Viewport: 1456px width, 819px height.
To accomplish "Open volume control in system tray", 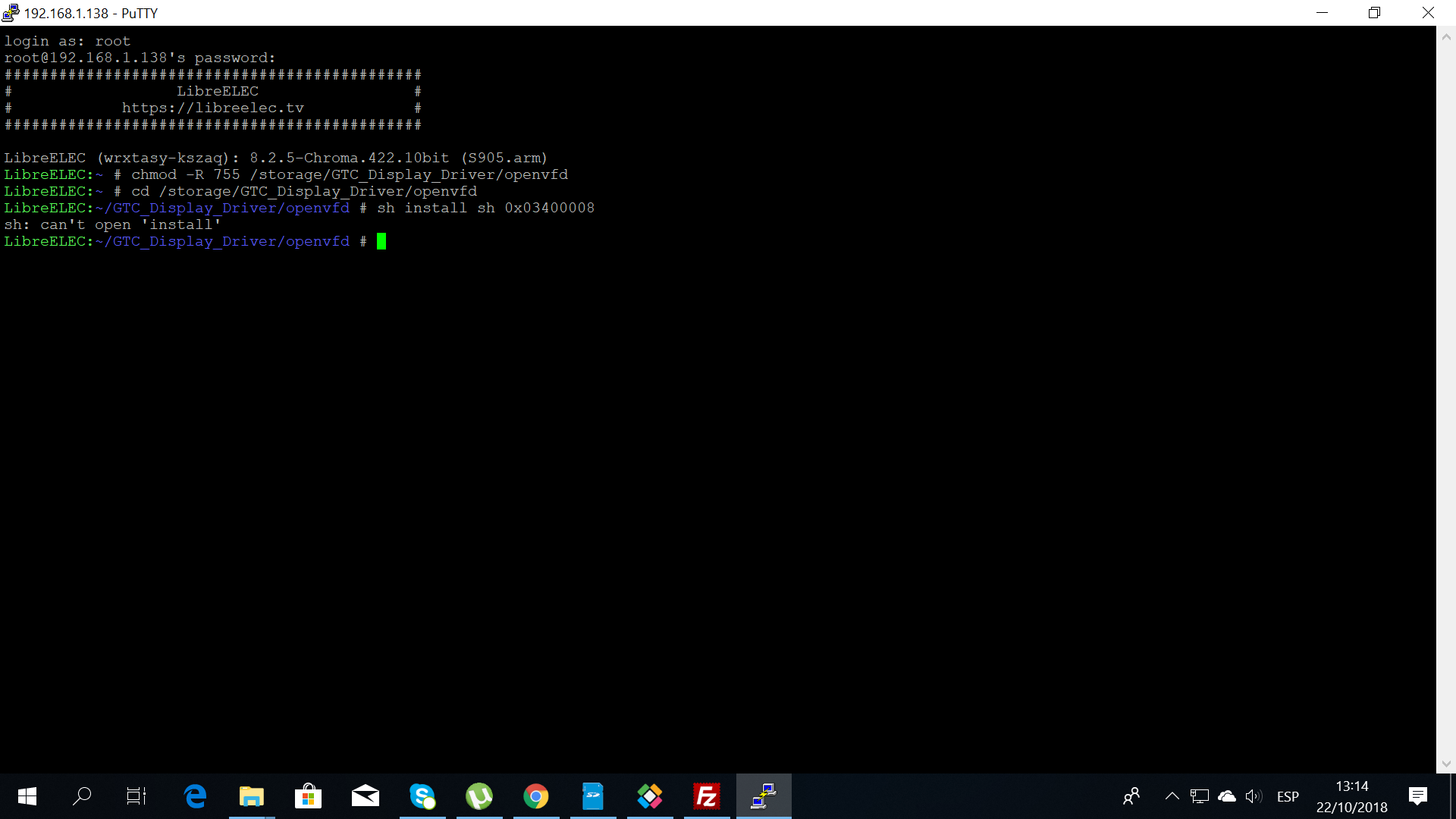I will click(1253, 796).
